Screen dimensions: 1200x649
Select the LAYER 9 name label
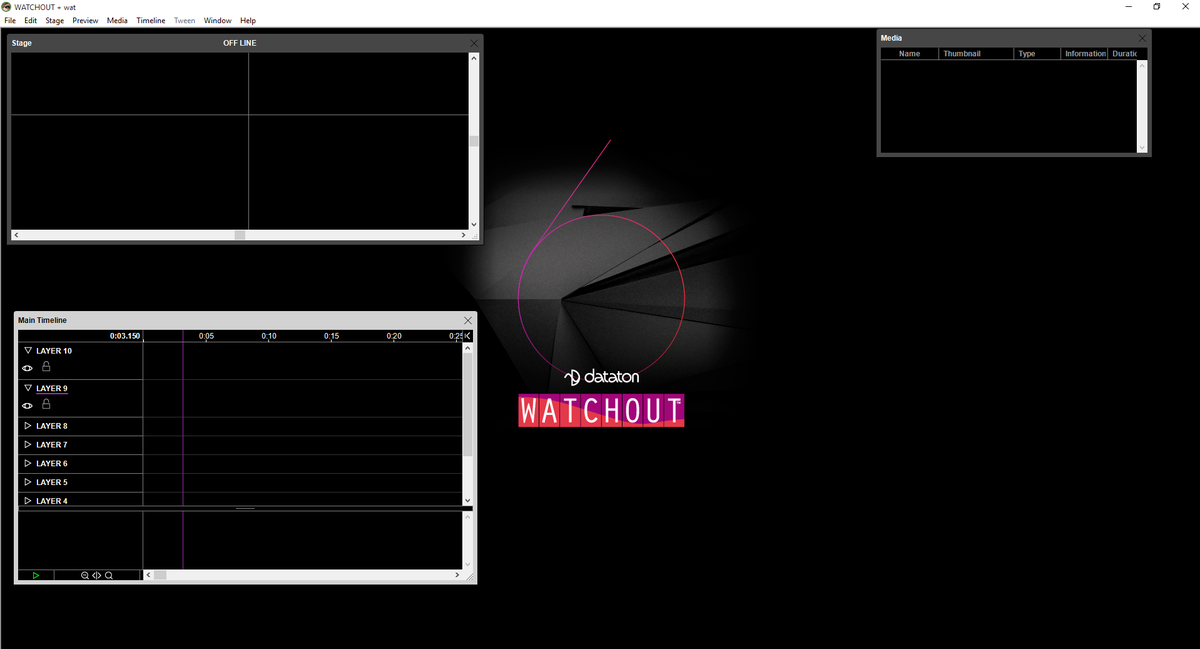[52, 388]
